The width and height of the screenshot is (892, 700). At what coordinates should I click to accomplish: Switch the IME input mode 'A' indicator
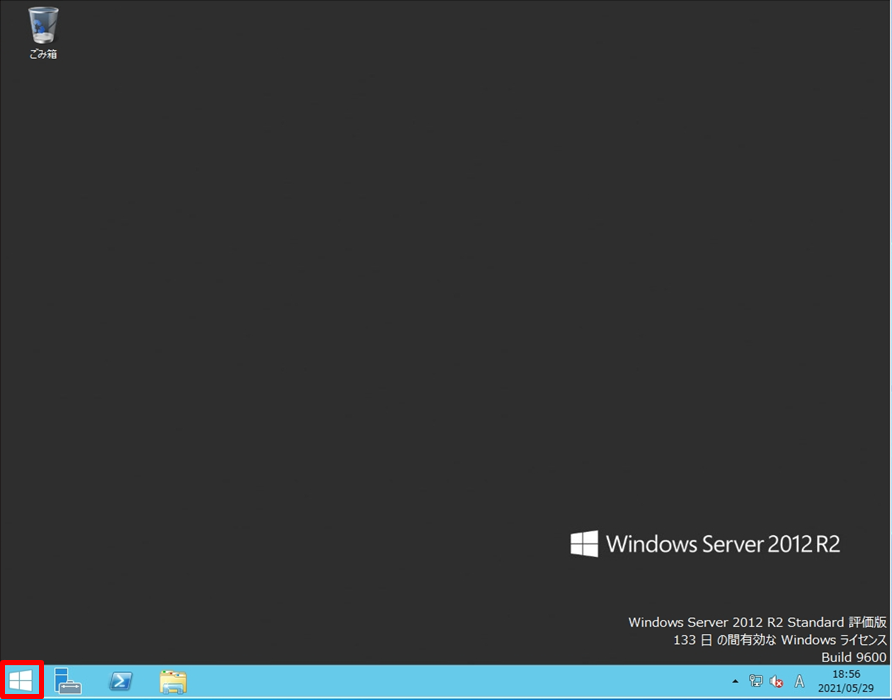[x=799, y=681]
